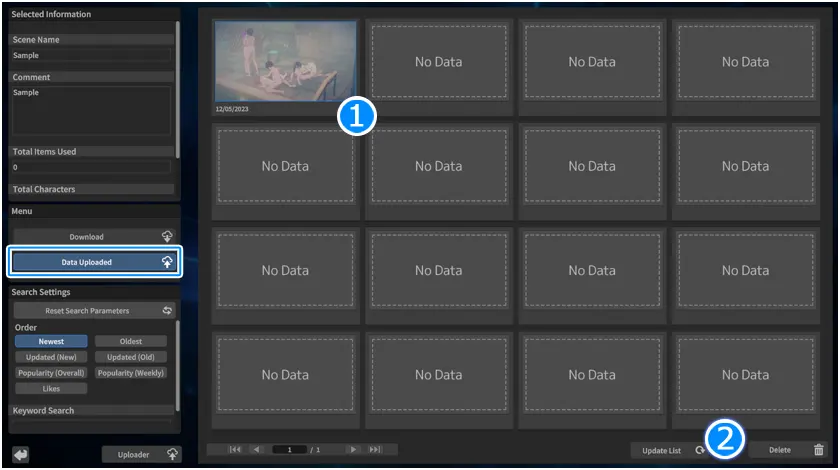Jump to the last page
The image size is (840, 470).
[x=375, y=450]
